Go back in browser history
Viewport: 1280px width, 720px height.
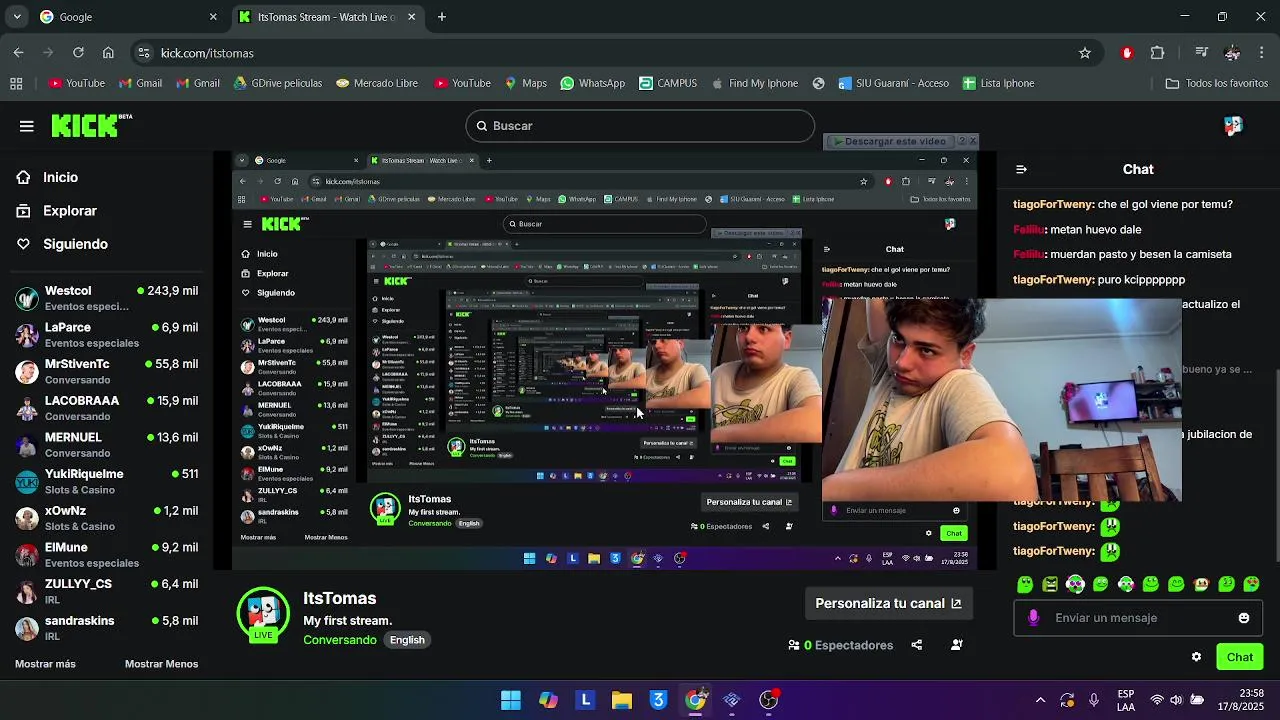(19, 53)
